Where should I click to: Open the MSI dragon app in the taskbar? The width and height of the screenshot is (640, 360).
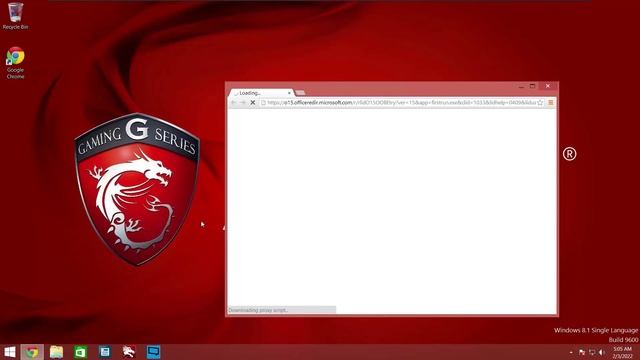(x=129, y=352)
